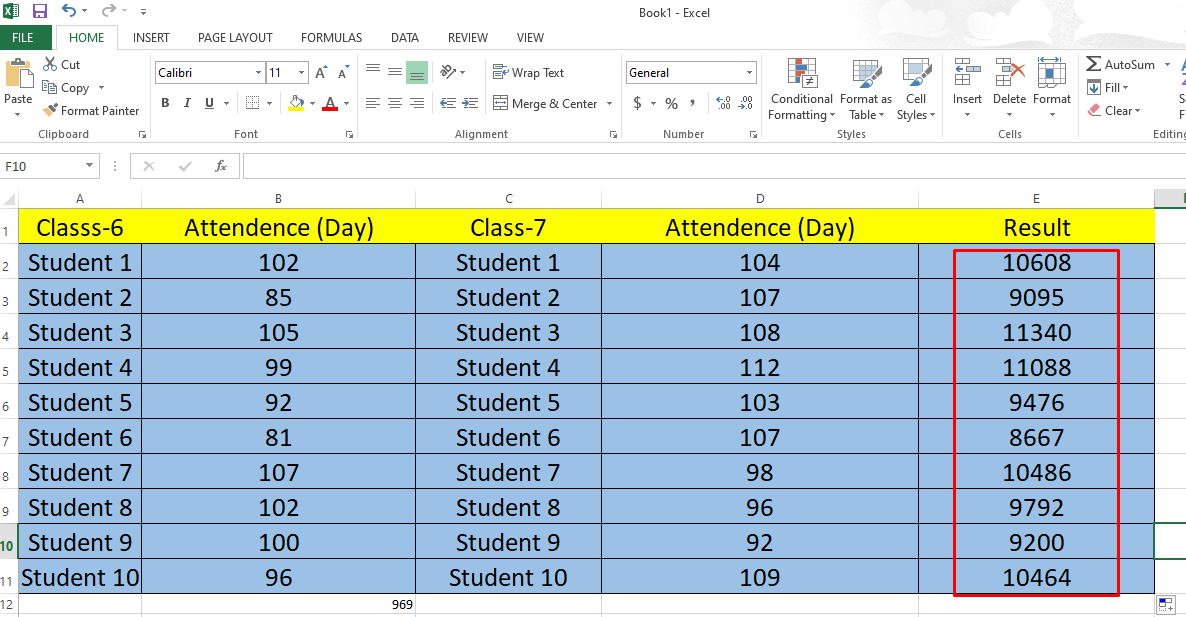Toggle Wrap Text for the cell
Viewport: 1186px width, 617px height.
(529, 73)
